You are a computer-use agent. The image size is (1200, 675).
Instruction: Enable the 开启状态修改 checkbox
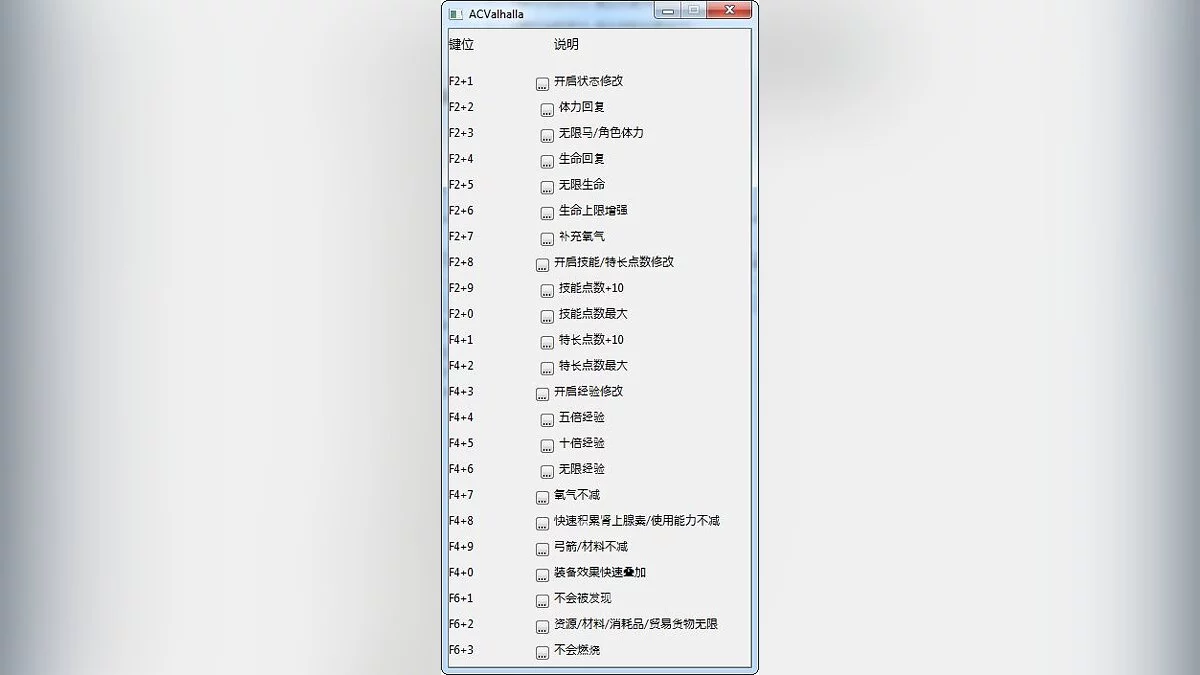[542, 84]
